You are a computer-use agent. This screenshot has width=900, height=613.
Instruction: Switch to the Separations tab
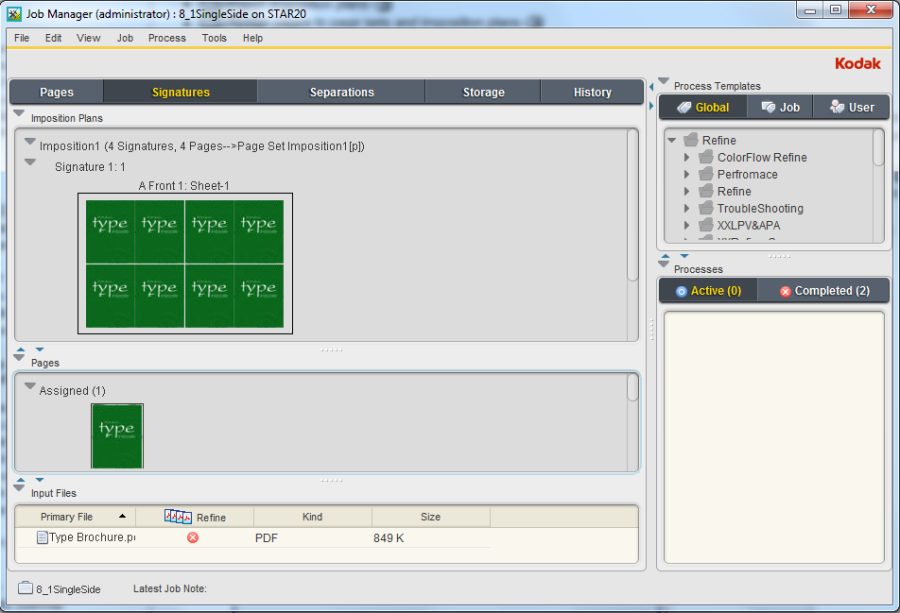341,92
